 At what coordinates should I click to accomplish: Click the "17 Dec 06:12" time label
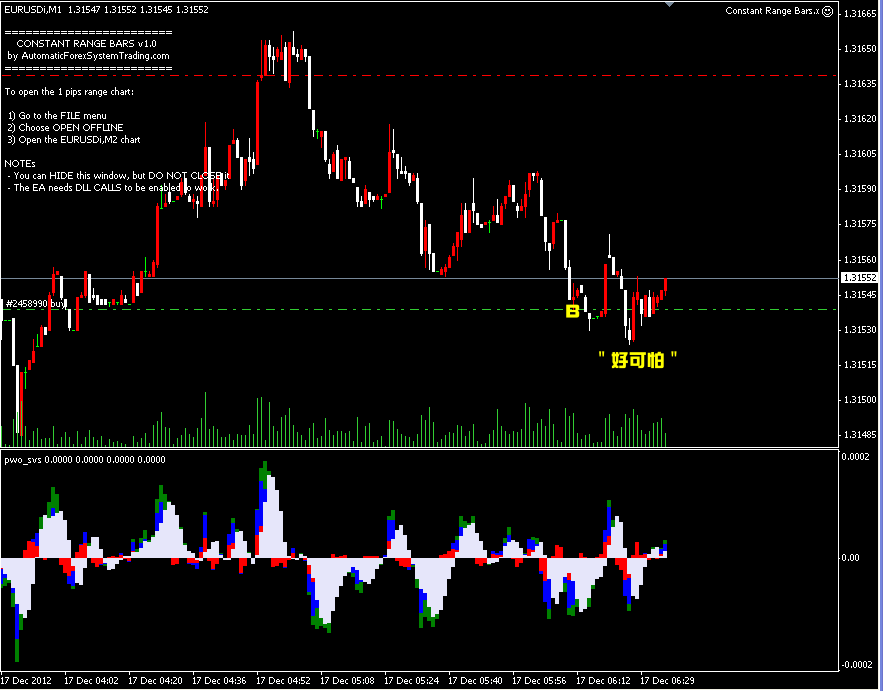605,680
